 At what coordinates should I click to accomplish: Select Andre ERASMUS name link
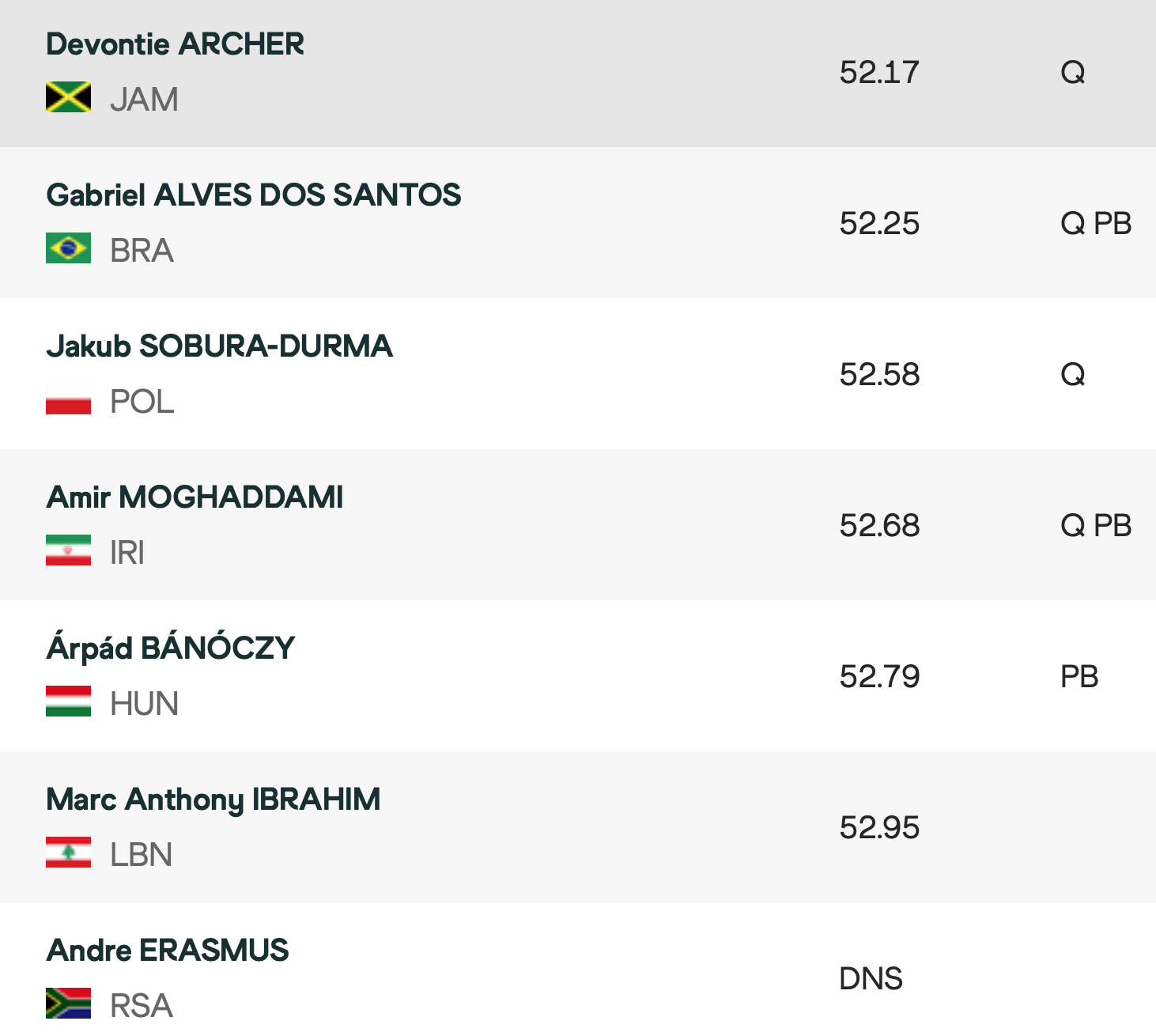tap(168, 951)
